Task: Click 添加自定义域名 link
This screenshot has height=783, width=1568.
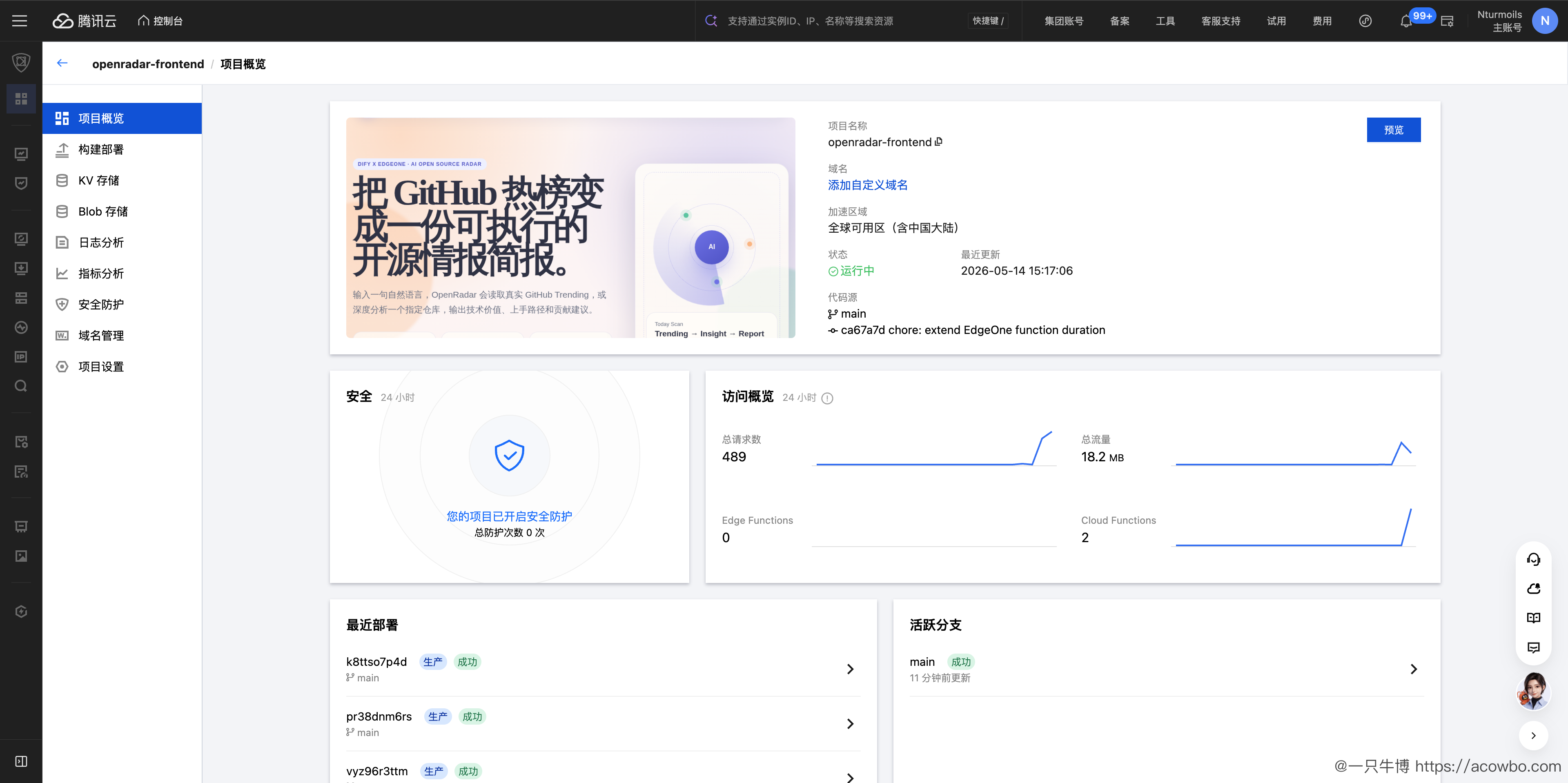Action: (867, 185)
